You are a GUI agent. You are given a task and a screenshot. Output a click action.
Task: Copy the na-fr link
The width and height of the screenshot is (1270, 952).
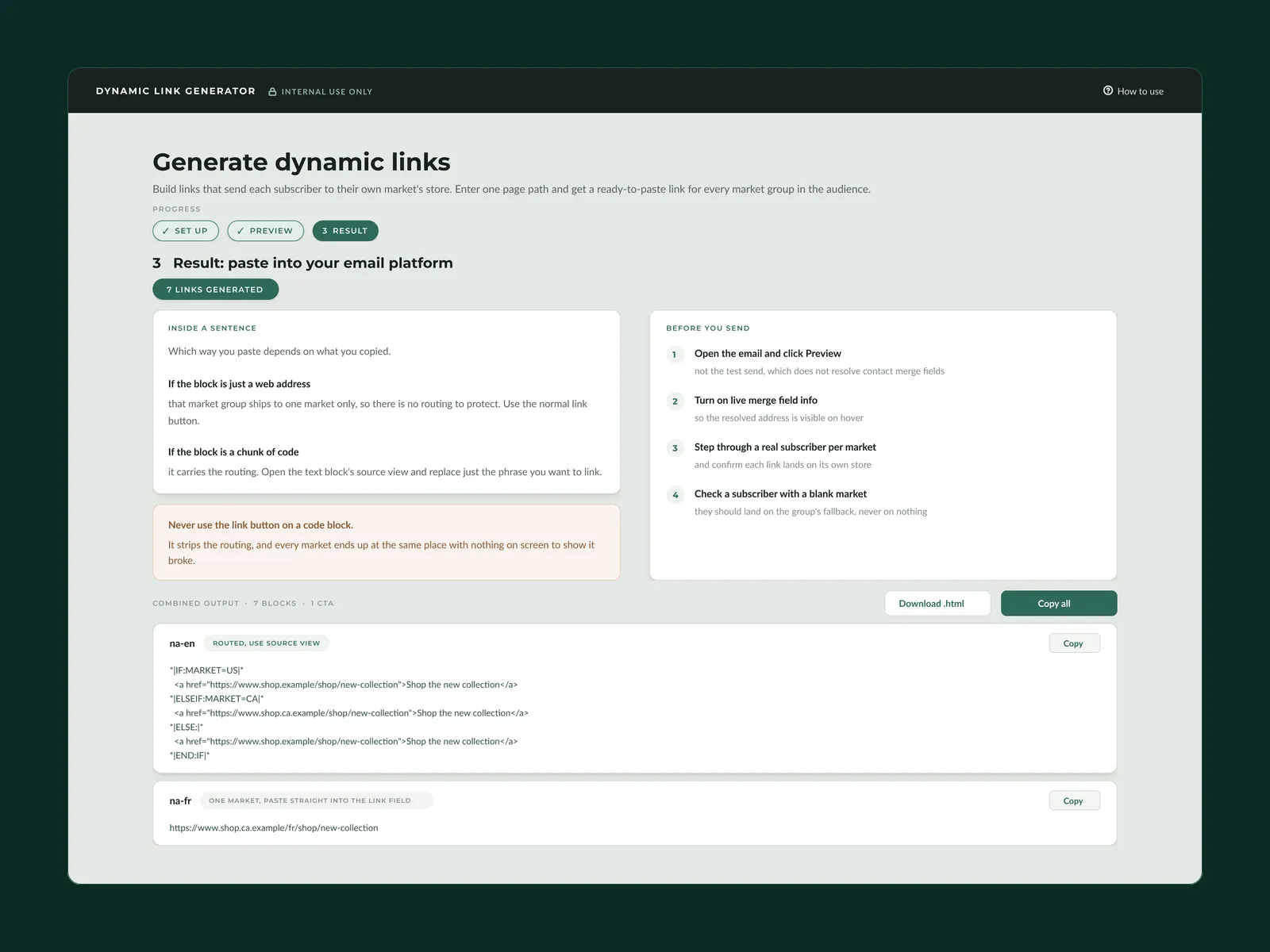coord(1074,800)
